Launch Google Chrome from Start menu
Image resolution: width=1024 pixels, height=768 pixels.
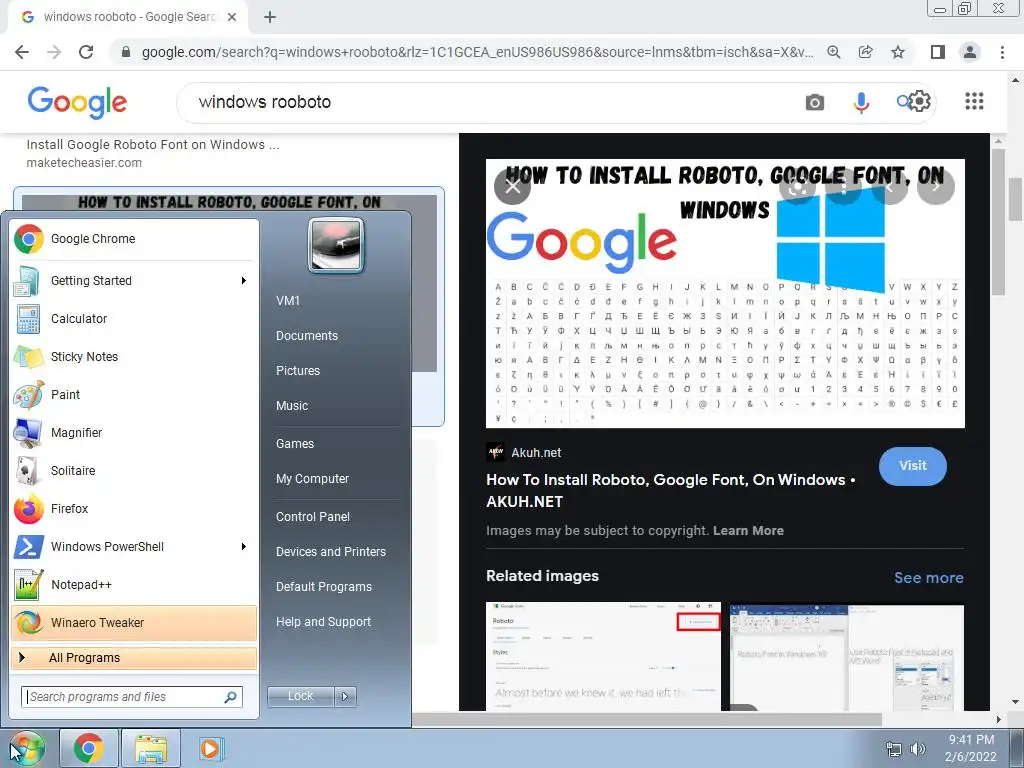135,239
